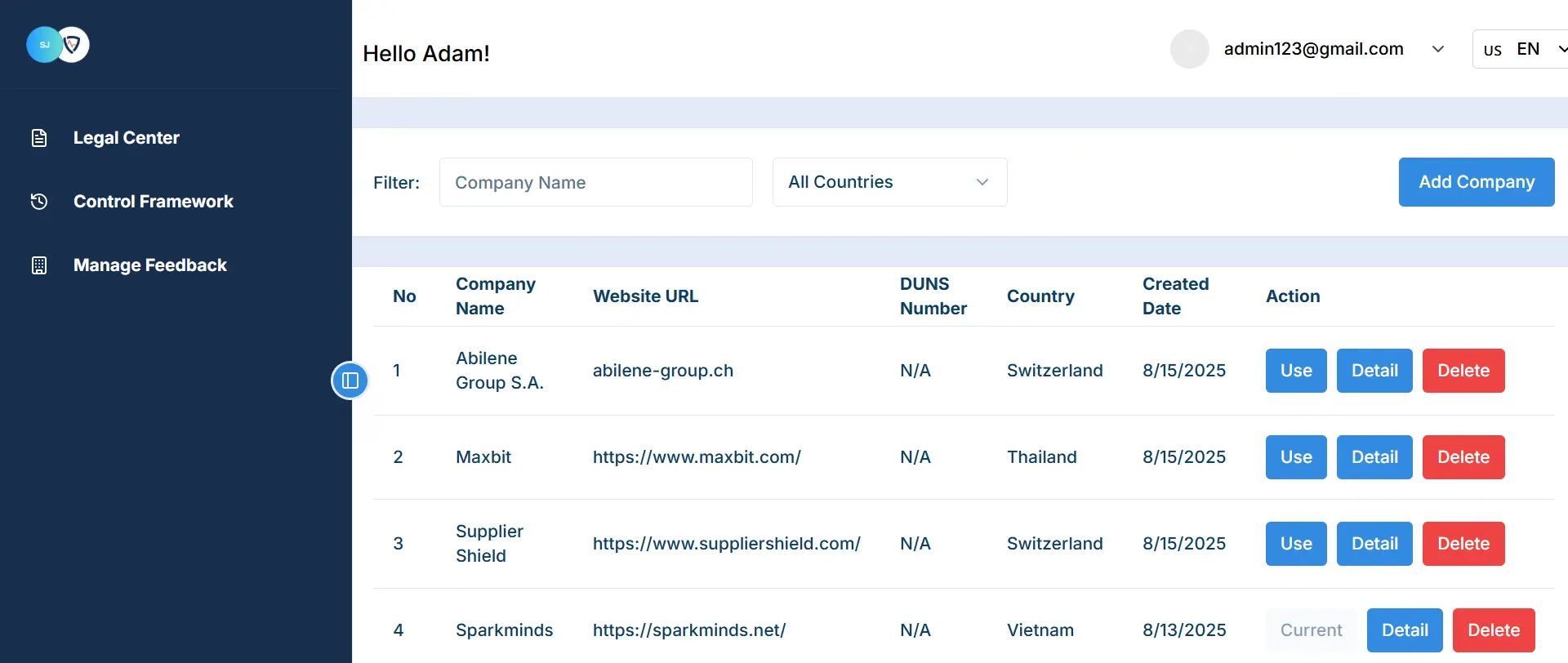Open Detail for Sparkminds

pos(1404,630)
